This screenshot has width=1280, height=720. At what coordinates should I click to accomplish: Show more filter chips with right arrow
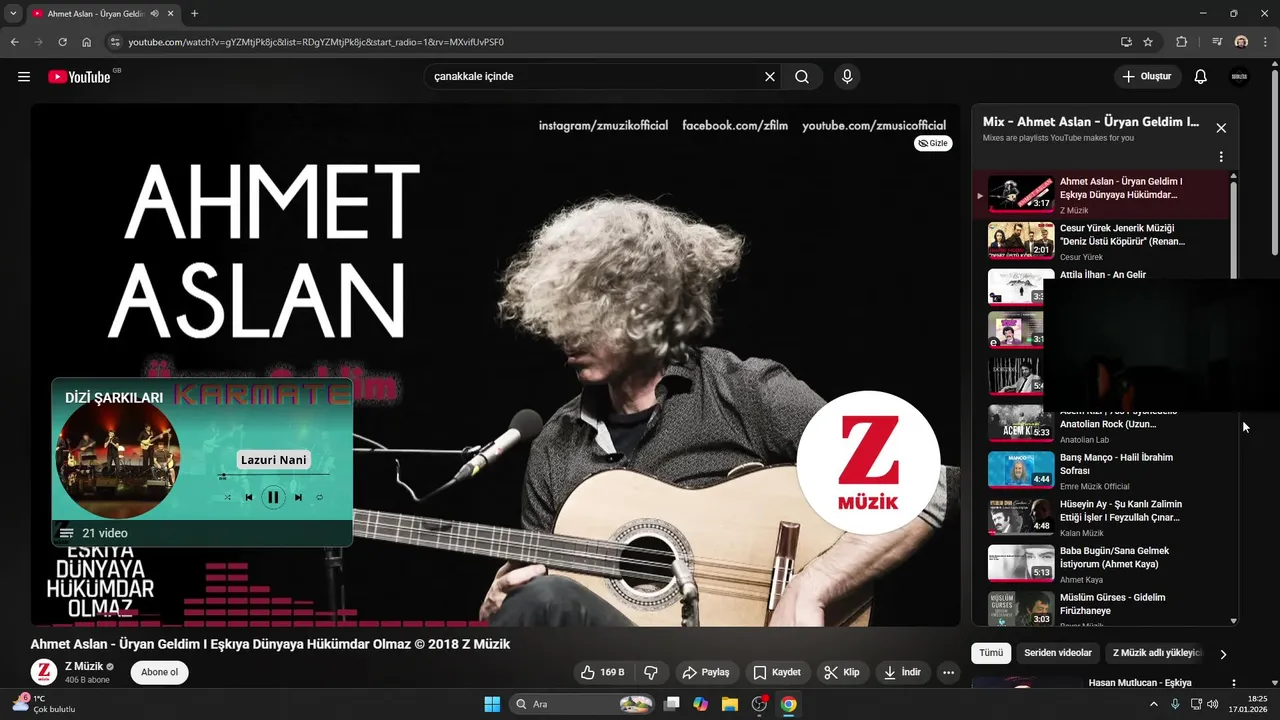pyautogui.click(x=1223, y=654)
